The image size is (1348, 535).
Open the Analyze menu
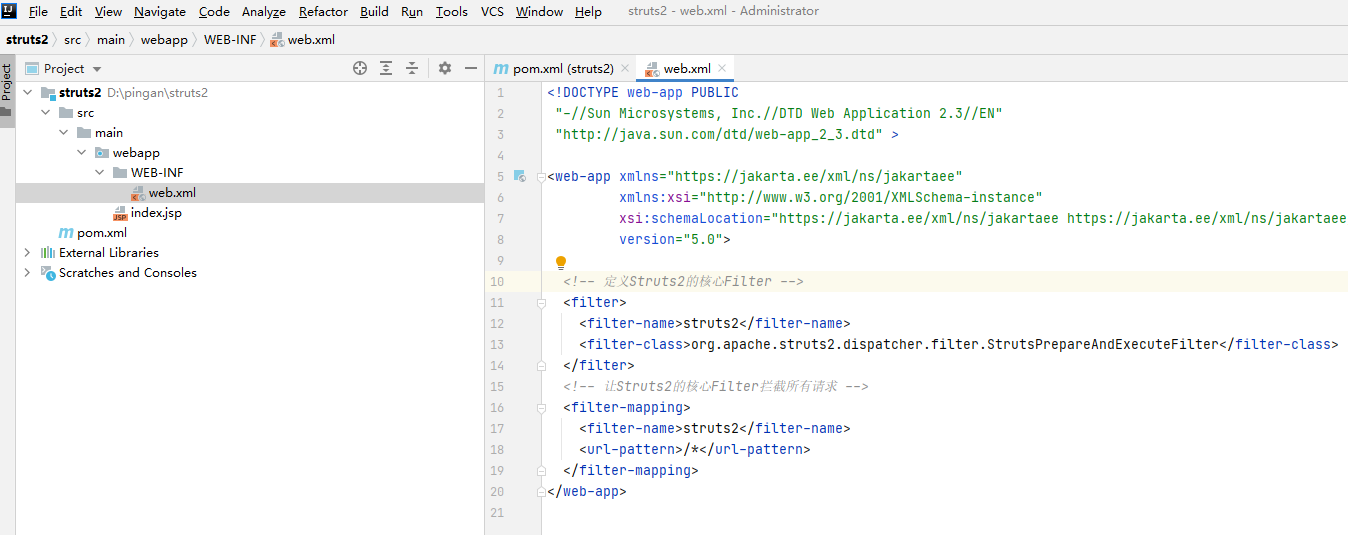tap(264, 11)
